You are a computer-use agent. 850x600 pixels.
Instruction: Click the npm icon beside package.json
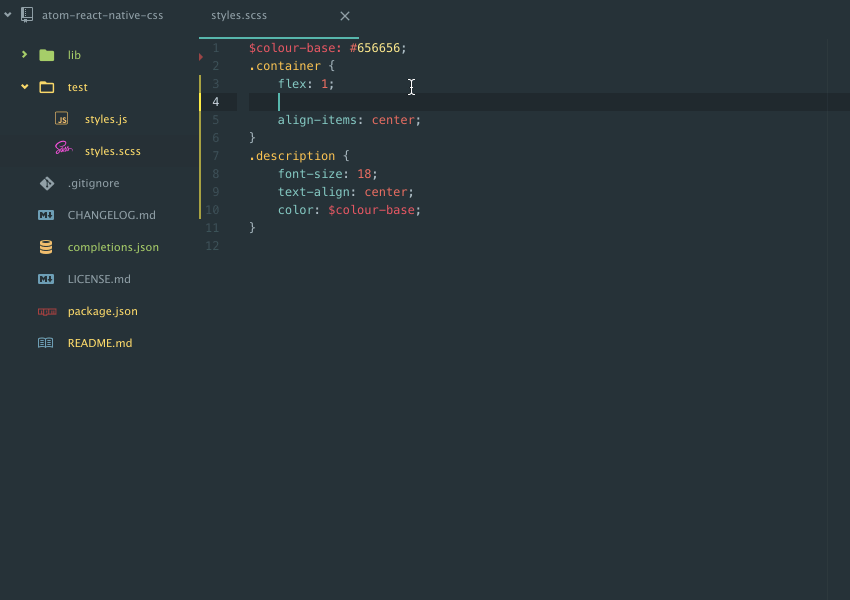[47, 312]
